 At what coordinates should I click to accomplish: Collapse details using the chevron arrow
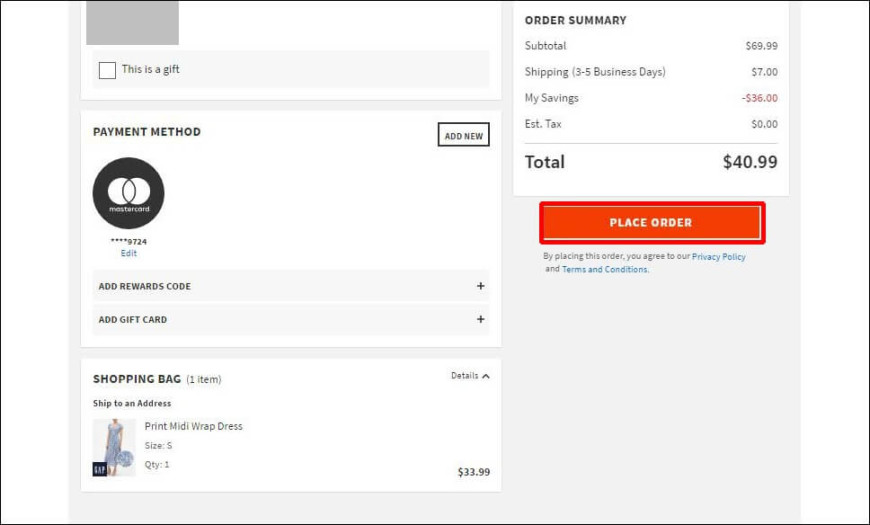(x=486, y=376)
